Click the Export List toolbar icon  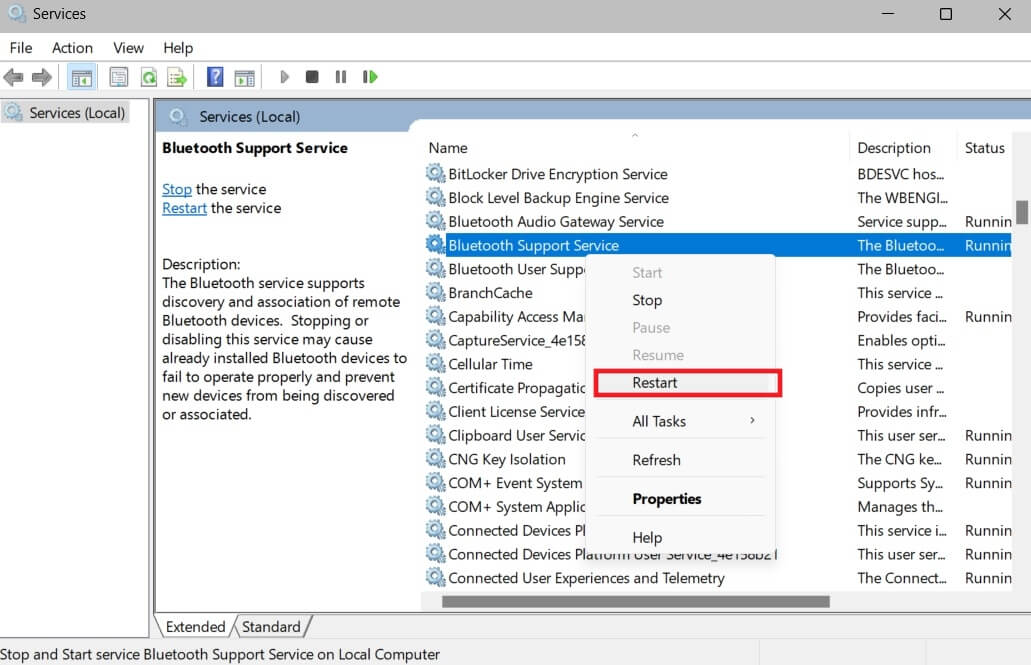coord(176,77)
